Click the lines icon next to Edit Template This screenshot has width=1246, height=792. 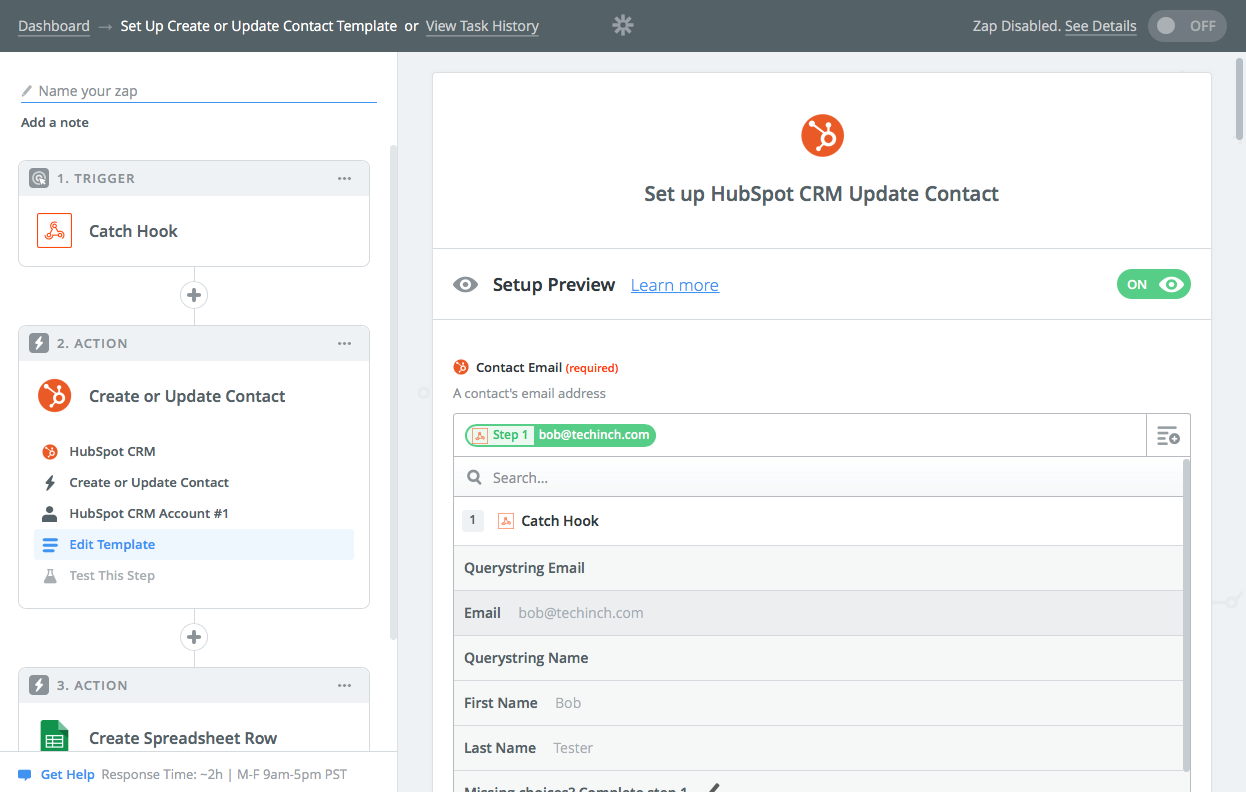click(x=50, y=545)
